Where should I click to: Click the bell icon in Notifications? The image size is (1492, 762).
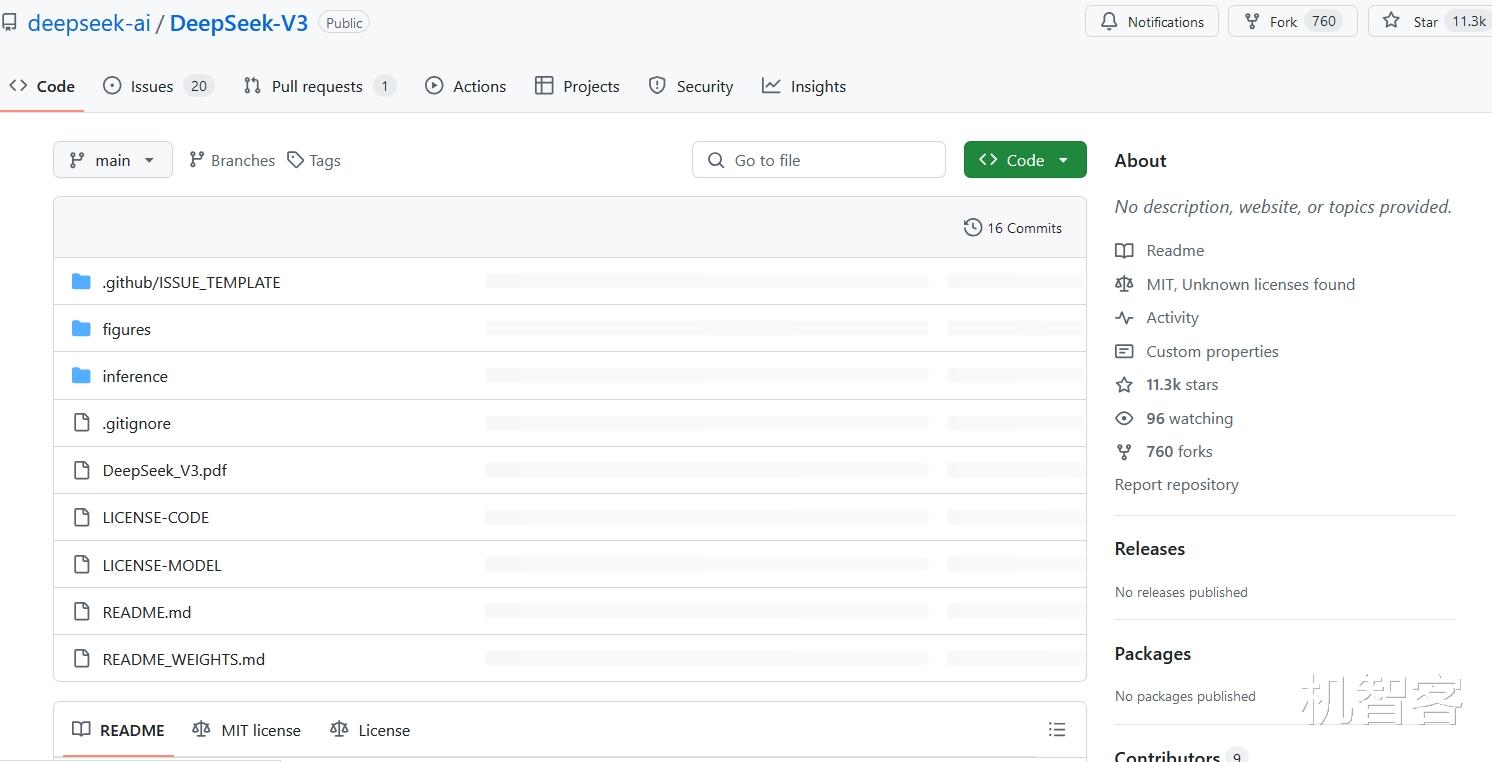(x=1109, y=21)
